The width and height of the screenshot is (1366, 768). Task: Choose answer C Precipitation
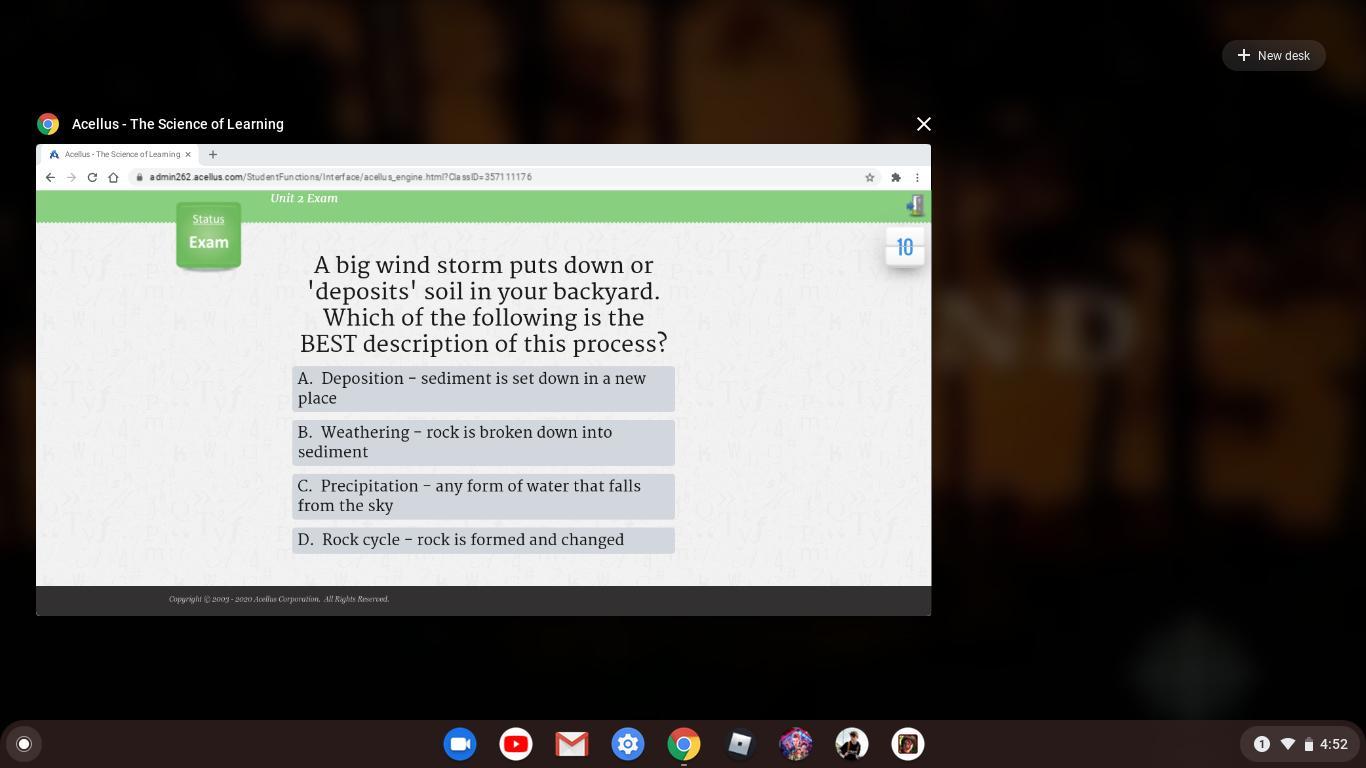pyautogui.click(x=483, y=496)
